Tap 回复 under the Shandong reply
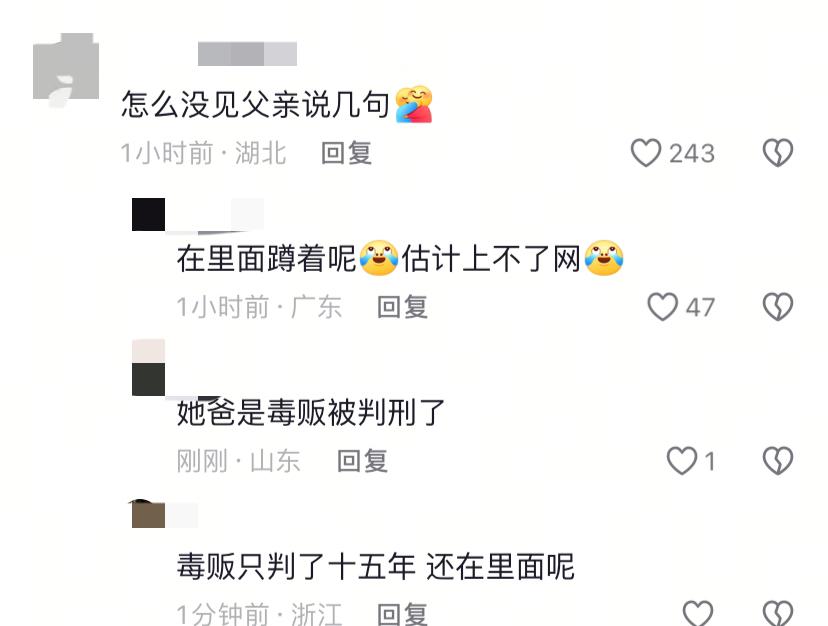The image size is (828, 626). click(x=362, y=461)
